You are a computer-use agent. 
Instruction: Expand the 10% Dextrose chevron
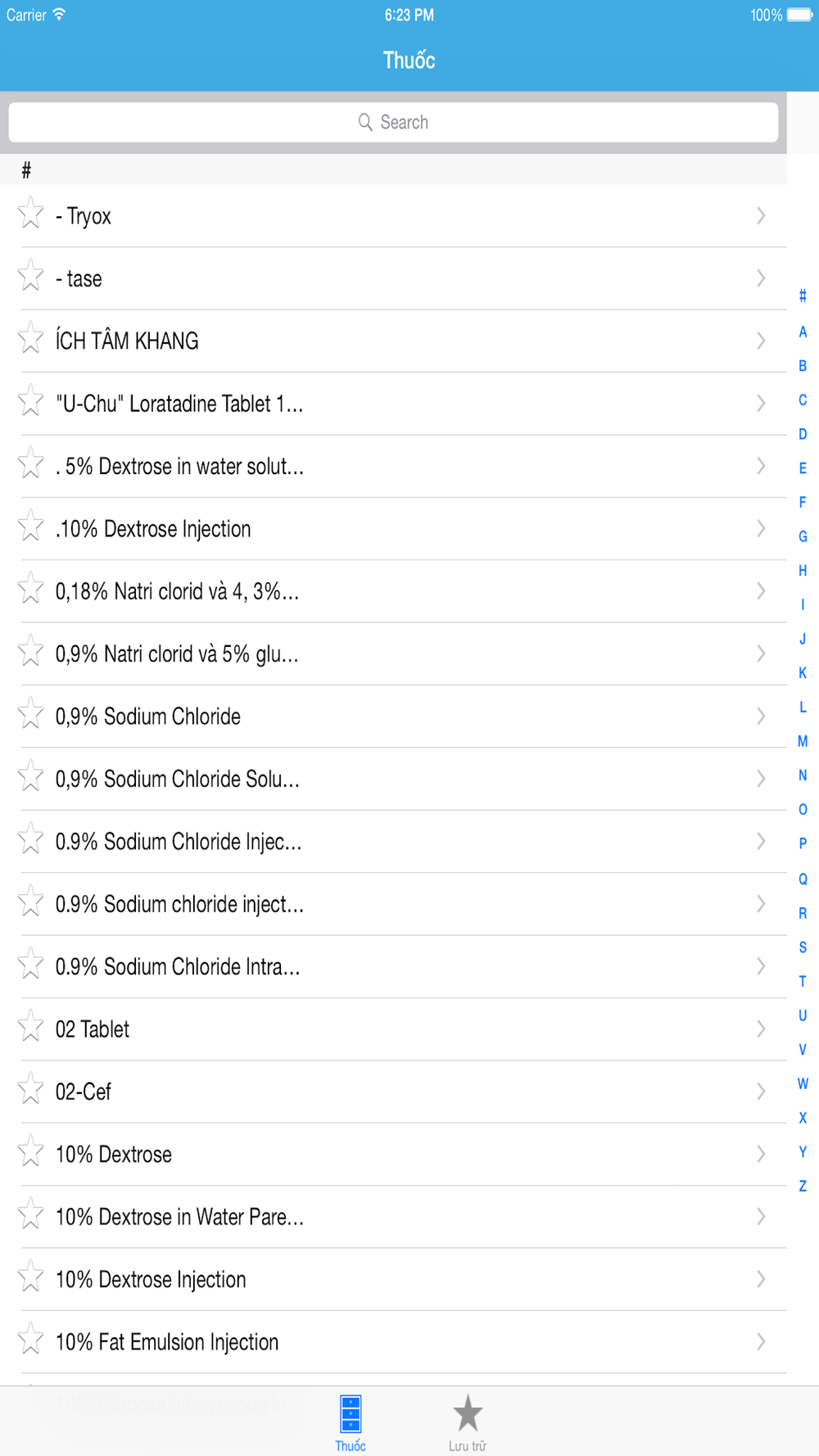coord(761,1154)
